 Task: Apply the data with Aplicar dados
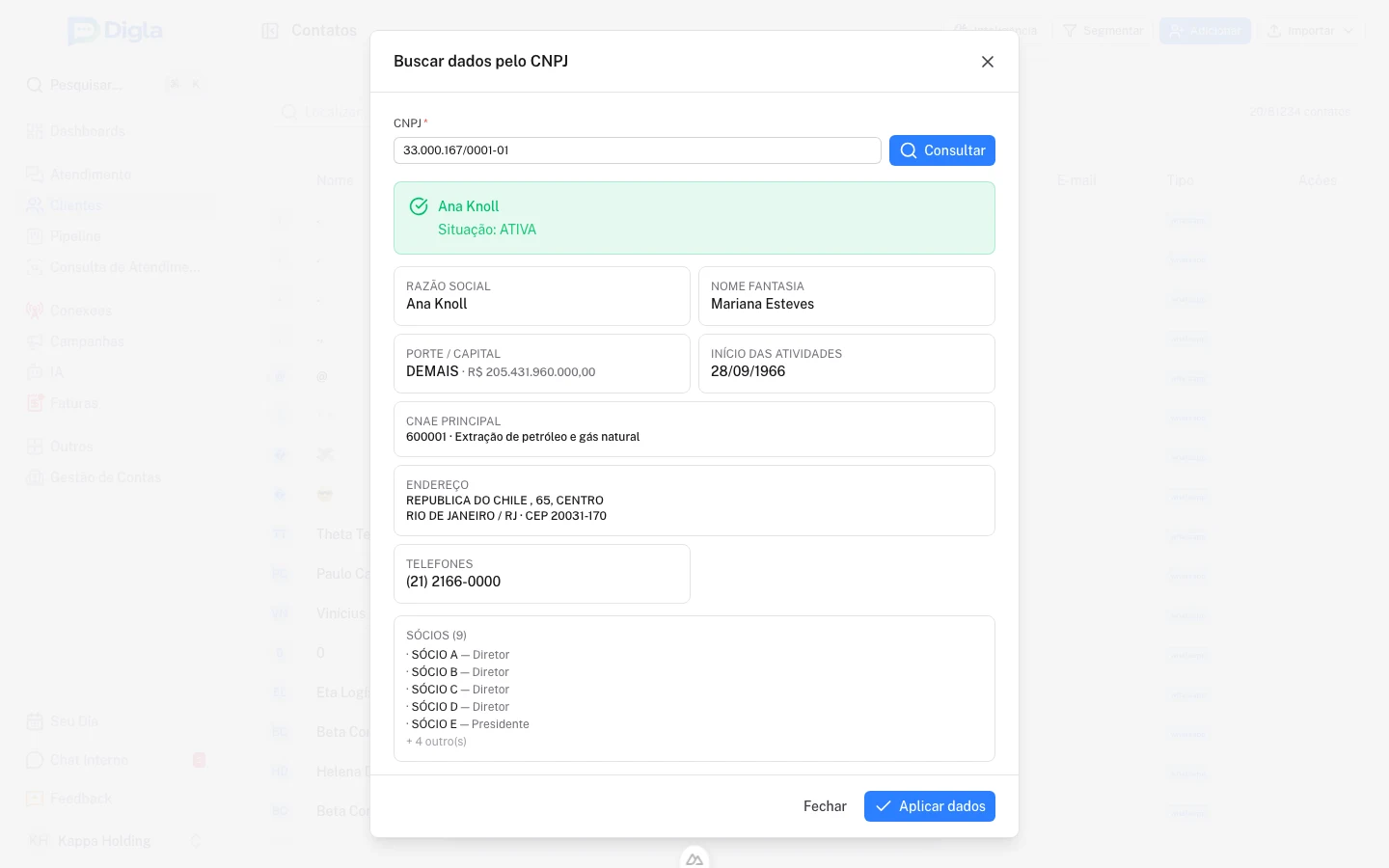(x=930, y=806)
